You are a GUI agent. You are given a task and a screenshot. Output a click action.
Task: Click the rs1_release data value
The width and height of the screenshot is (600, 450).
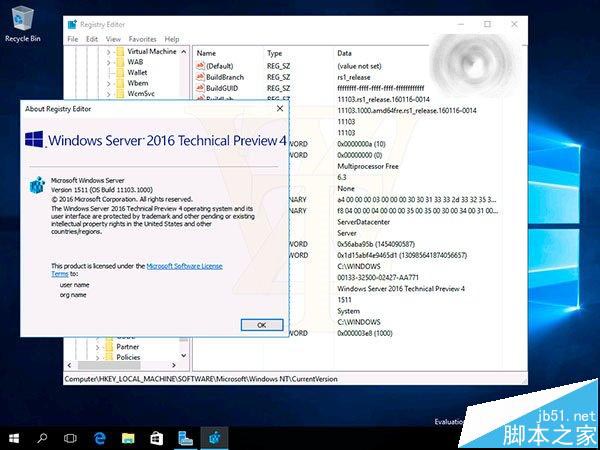(354, 77)
